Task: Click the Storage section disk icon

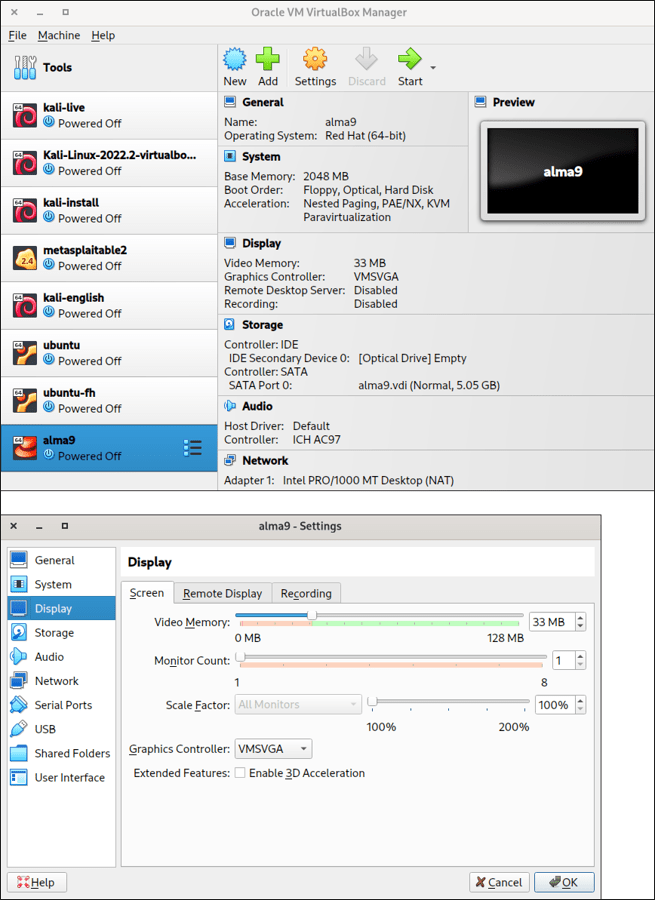Action: pyautogui.click(x=230, y=325)
